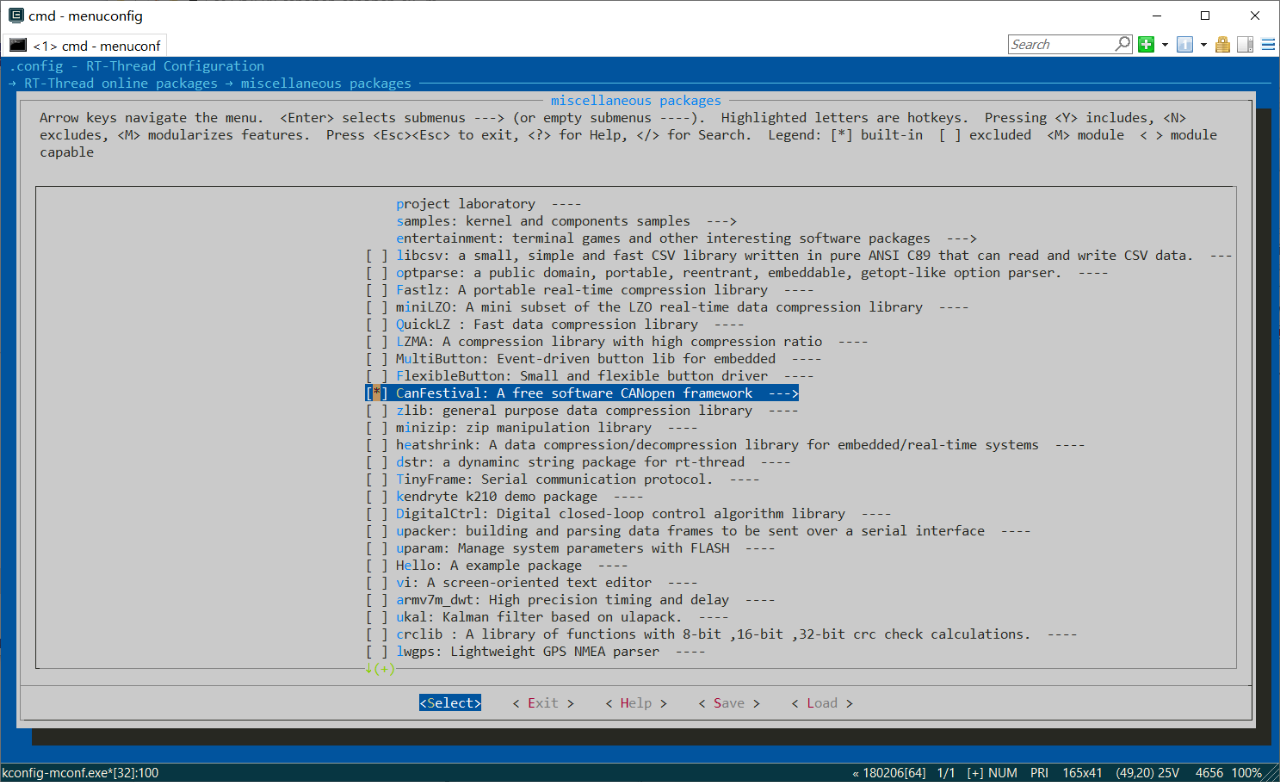
Task: Toggle the scrollbar panel icon in toolbar
Action: tap(1245, 44)
